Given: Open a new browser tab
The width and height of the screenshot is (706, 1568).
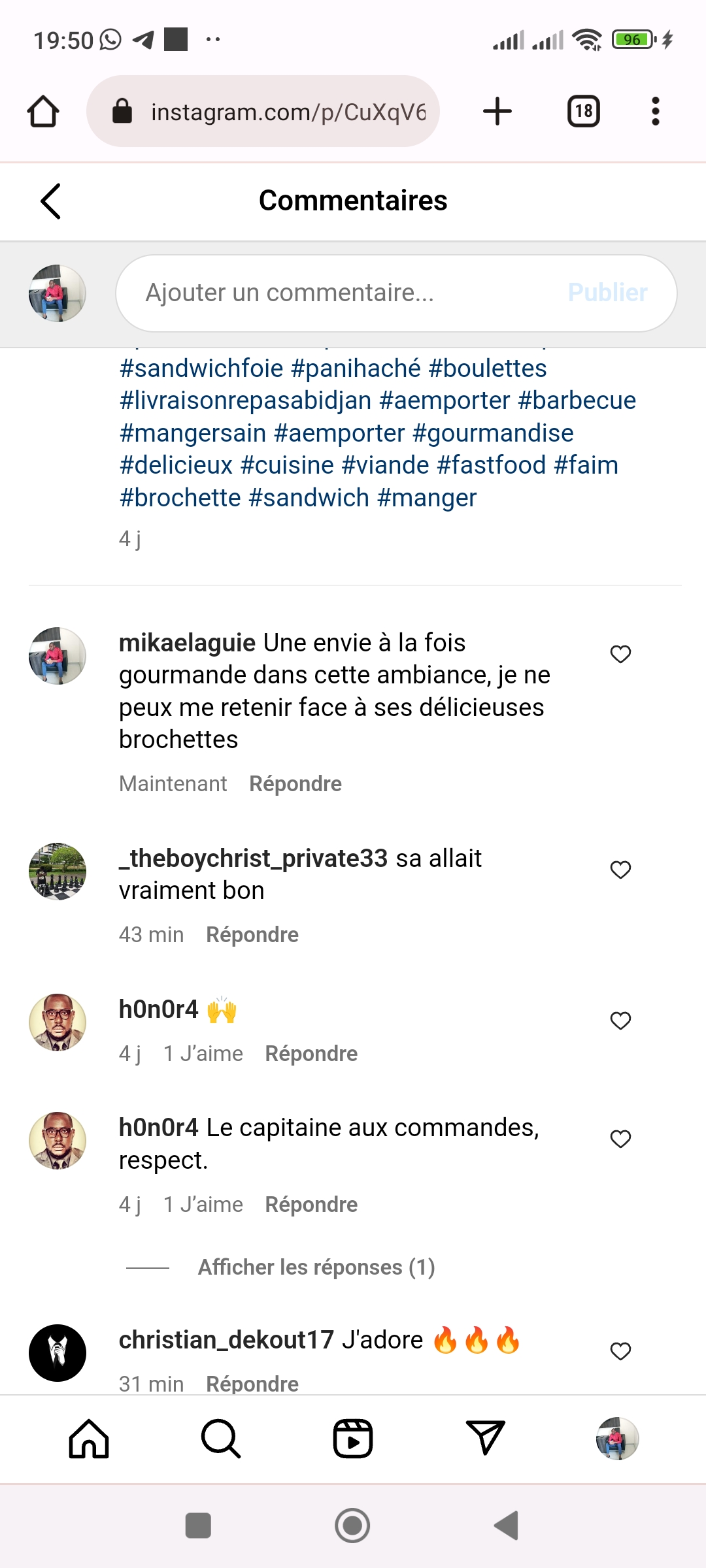Looking at the screenshot, I should (x=497, y=111).
